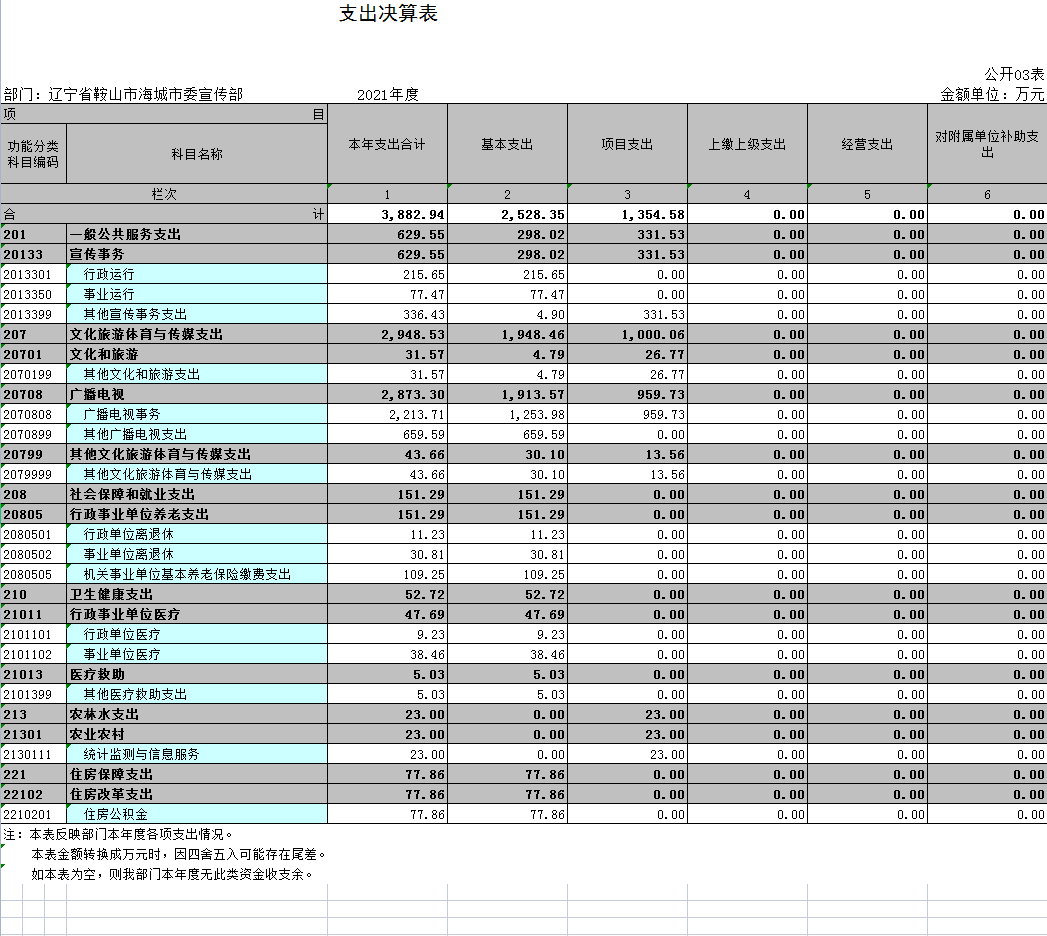Image resolution: width=1047 pixels, height=936 pixels.
Task: Select the 行政单位离退休 cell
Action: (197, 535)
